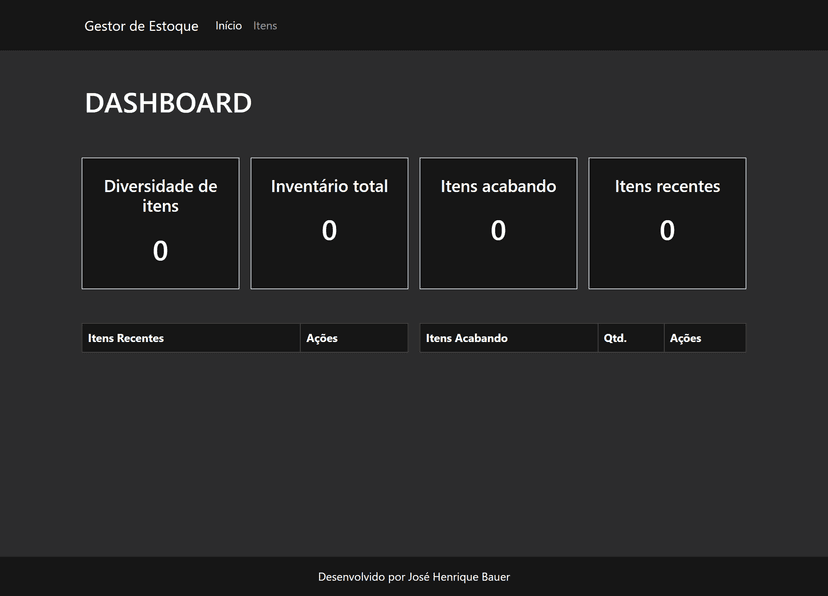Click the Qtd. column header
The image size is (828, 596).
[615, 338]
